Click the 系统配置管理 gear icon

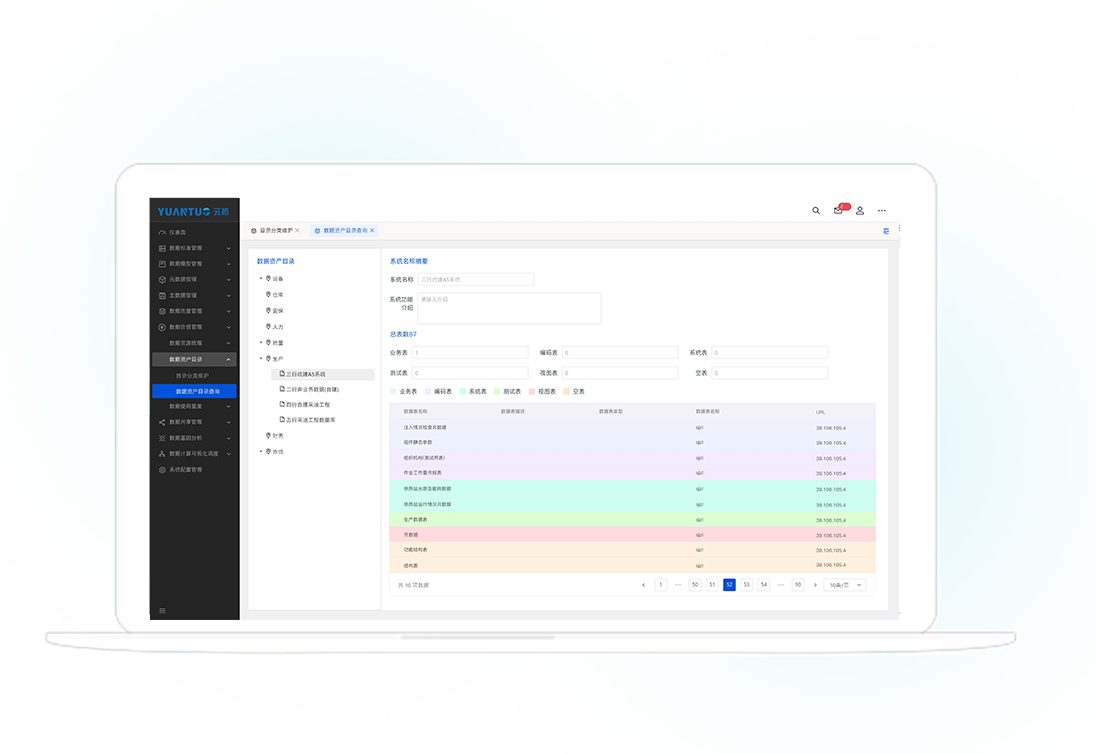[x=162, y=470]
